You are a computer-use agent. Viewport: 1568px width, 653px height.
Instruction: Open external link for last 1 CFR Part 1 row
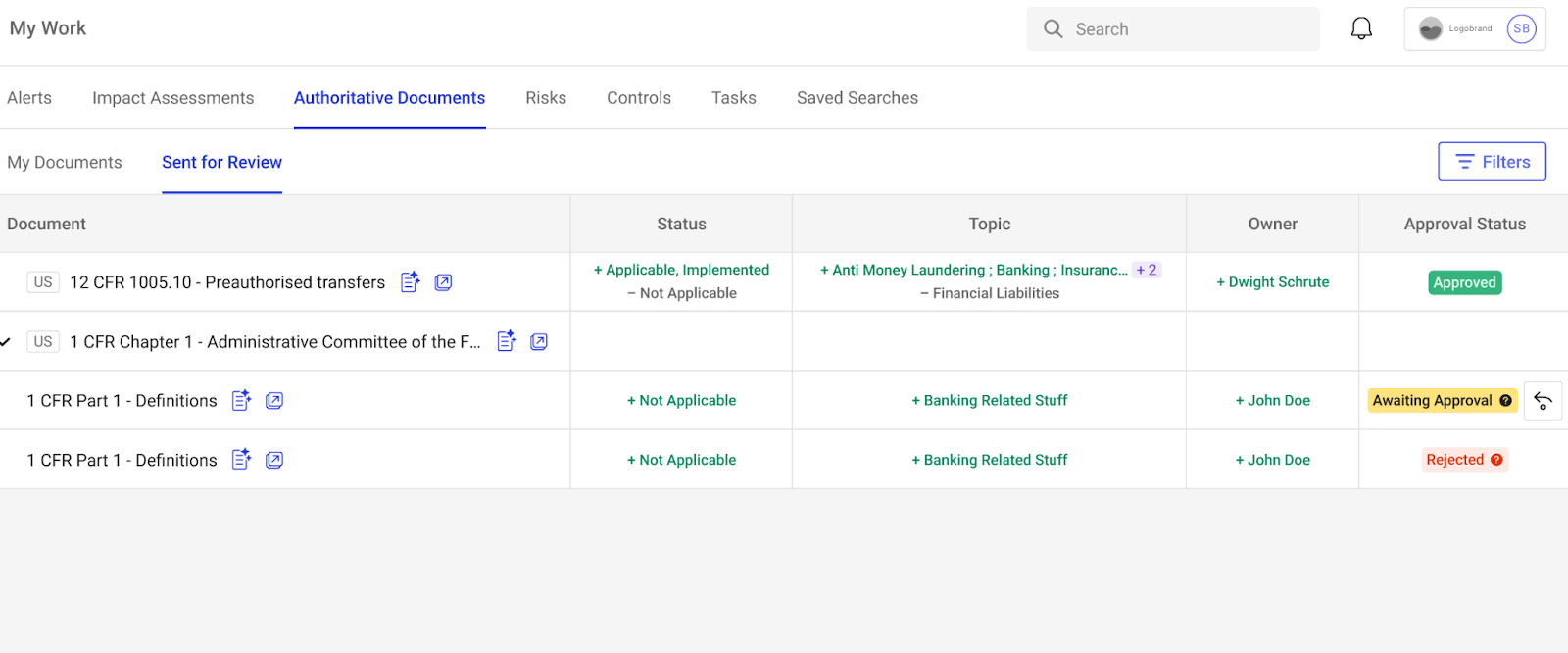274,460
